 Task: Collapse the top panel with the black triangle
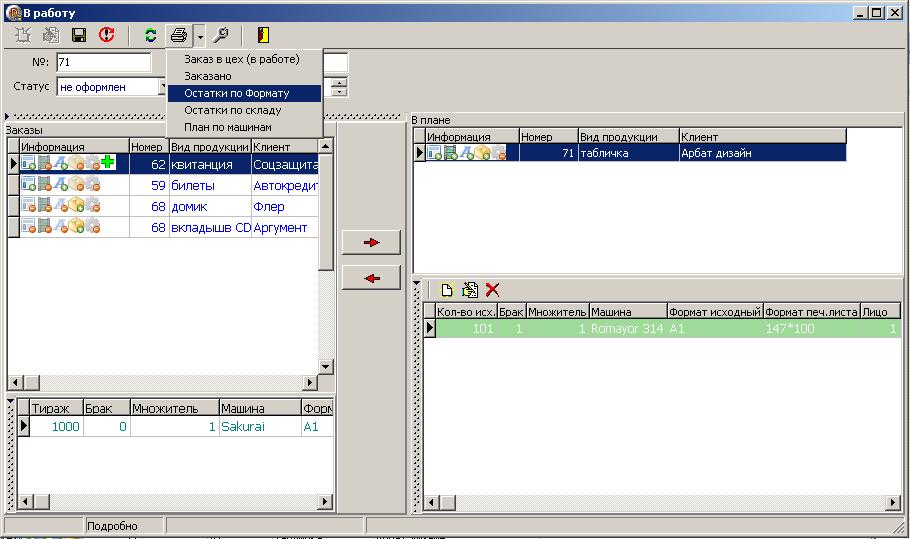coord(7,117)
